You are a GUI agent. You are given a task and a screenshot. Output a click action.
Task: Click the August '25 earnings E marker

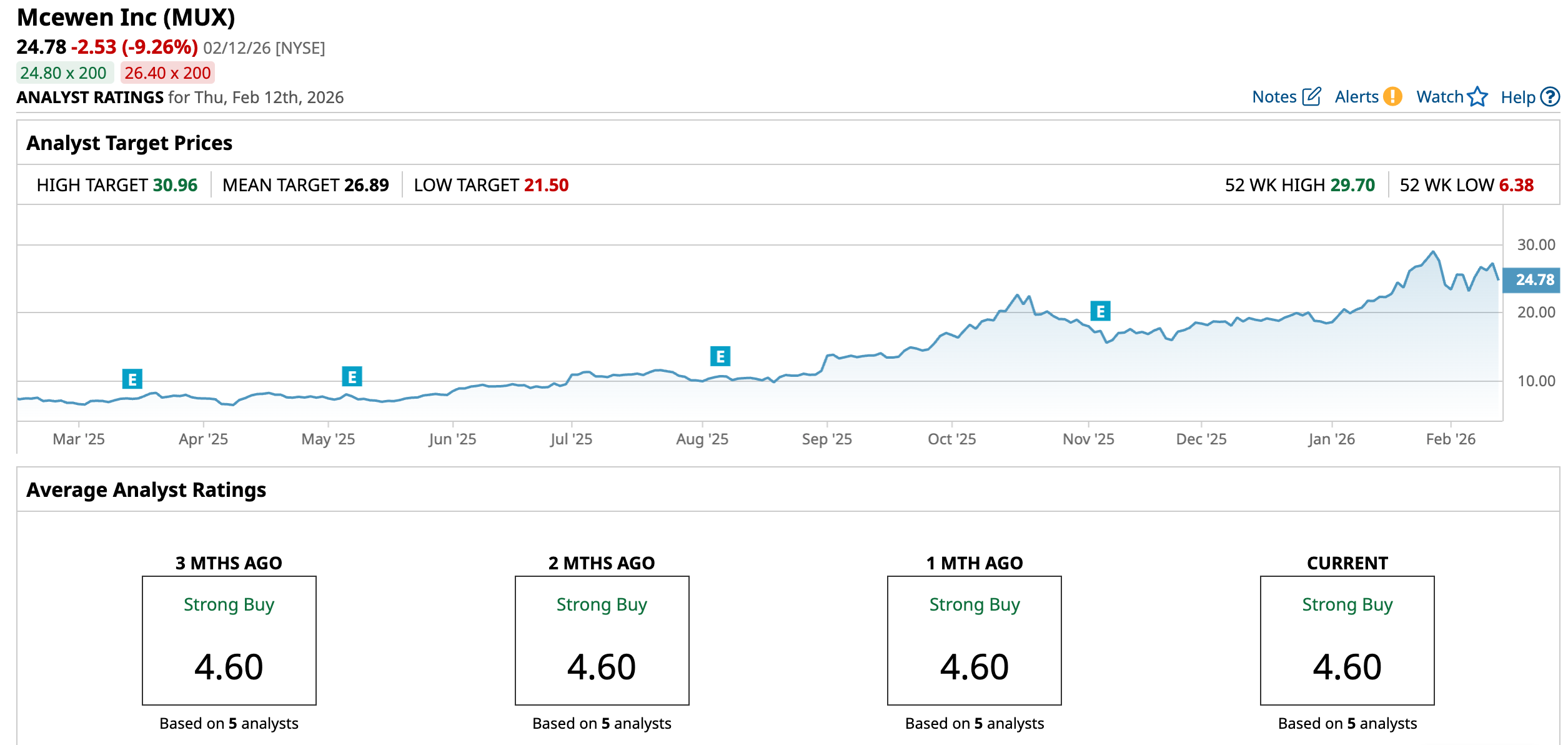coord(720,356)
